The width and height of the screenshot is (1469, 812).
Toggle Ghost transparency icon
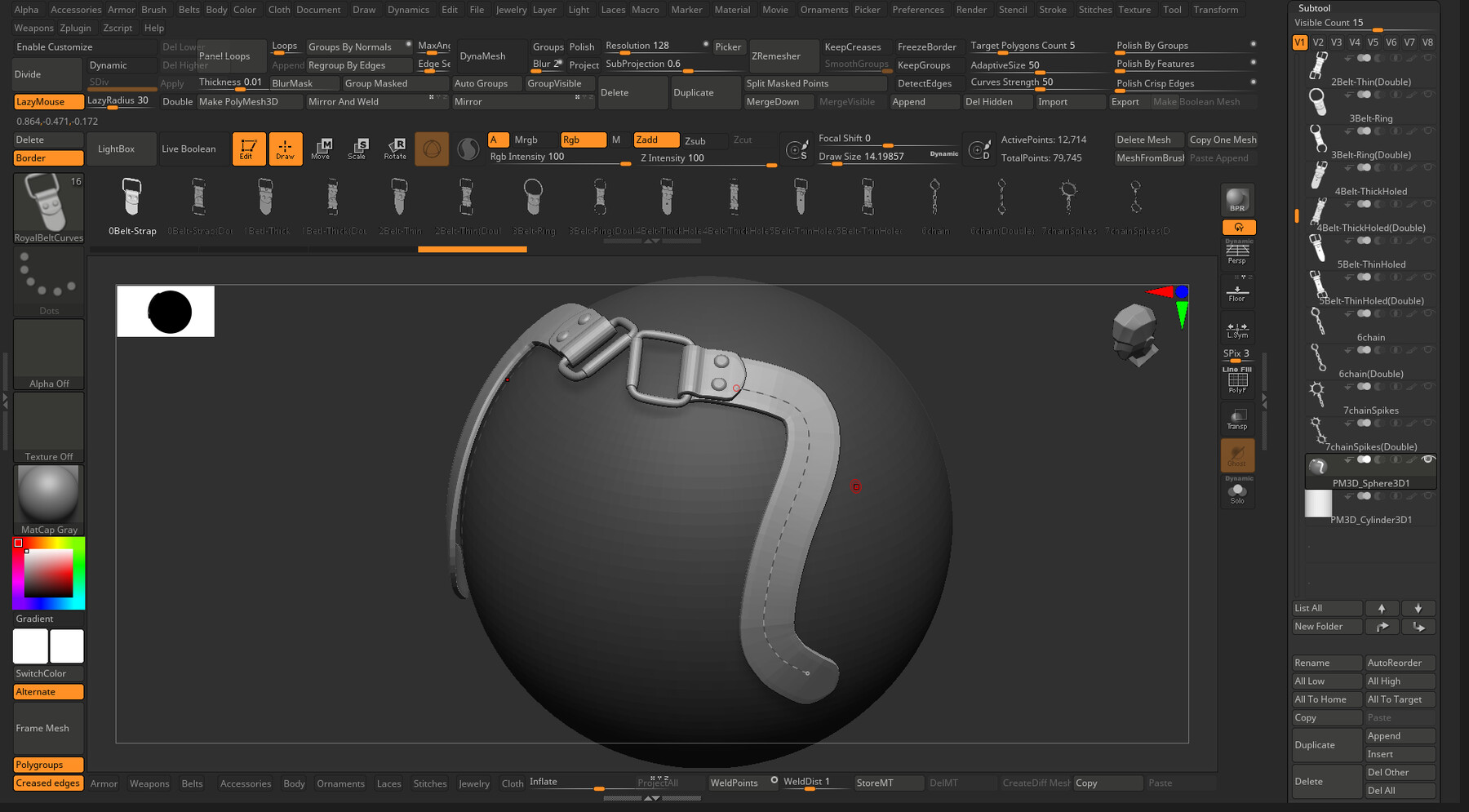[x=1237, y=455]
